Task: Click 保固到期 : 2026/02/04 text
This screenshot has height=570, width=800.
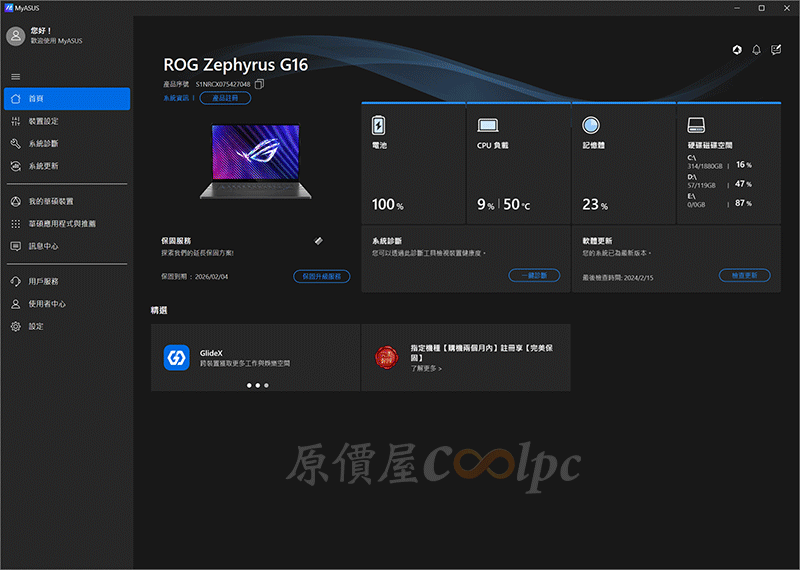Action: click(195, 277)
